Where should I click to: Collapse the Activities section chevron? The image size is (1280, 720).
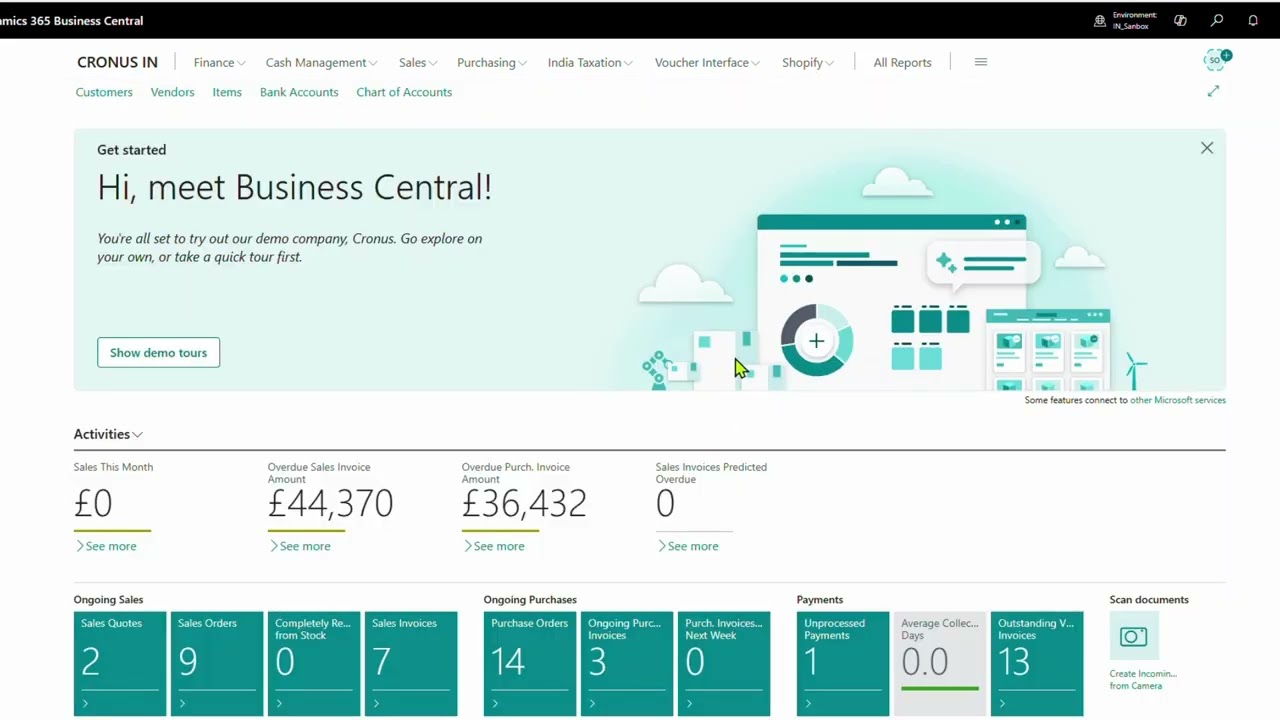pyautogui.click(x=138, y=434)
